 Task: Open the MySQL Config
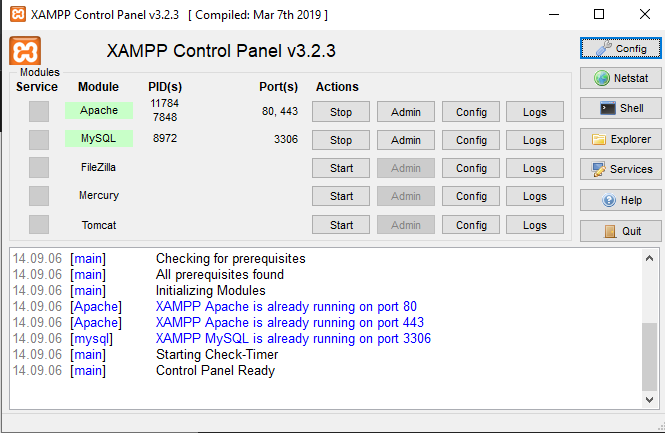coord(471,140)
